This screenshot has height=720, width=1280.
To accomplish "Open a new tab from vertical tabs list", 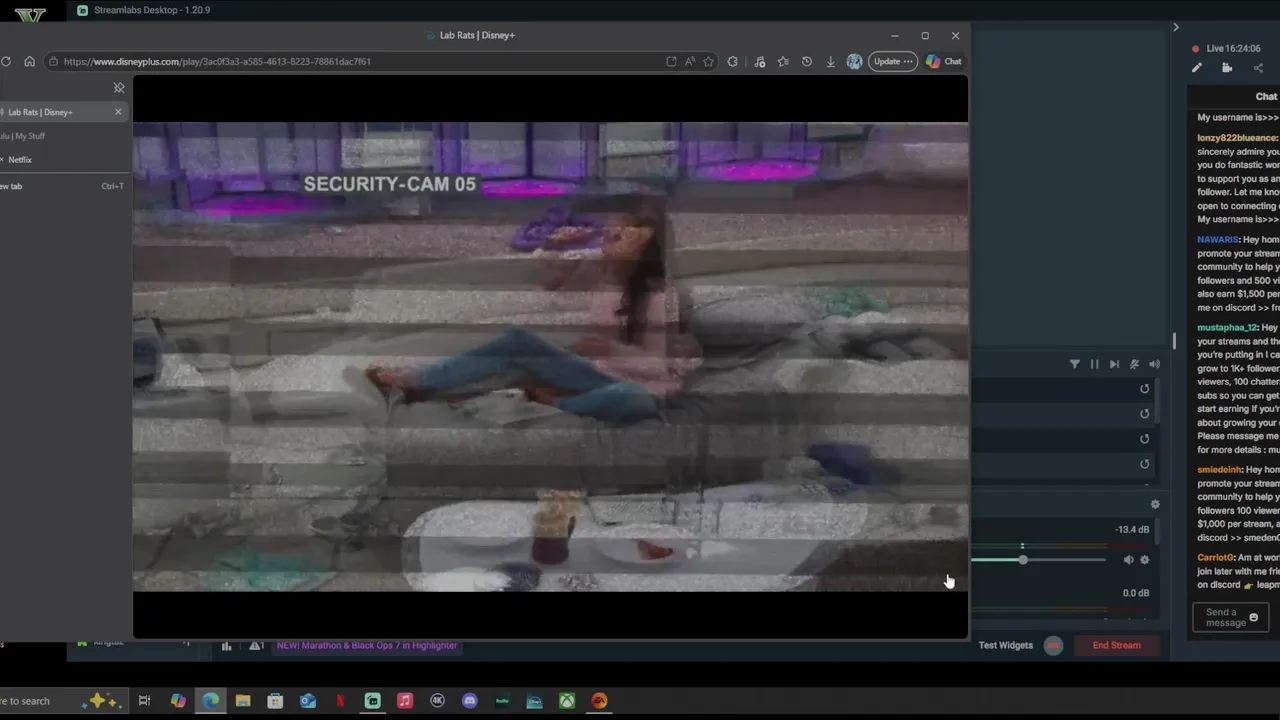I will coord(62,186).
